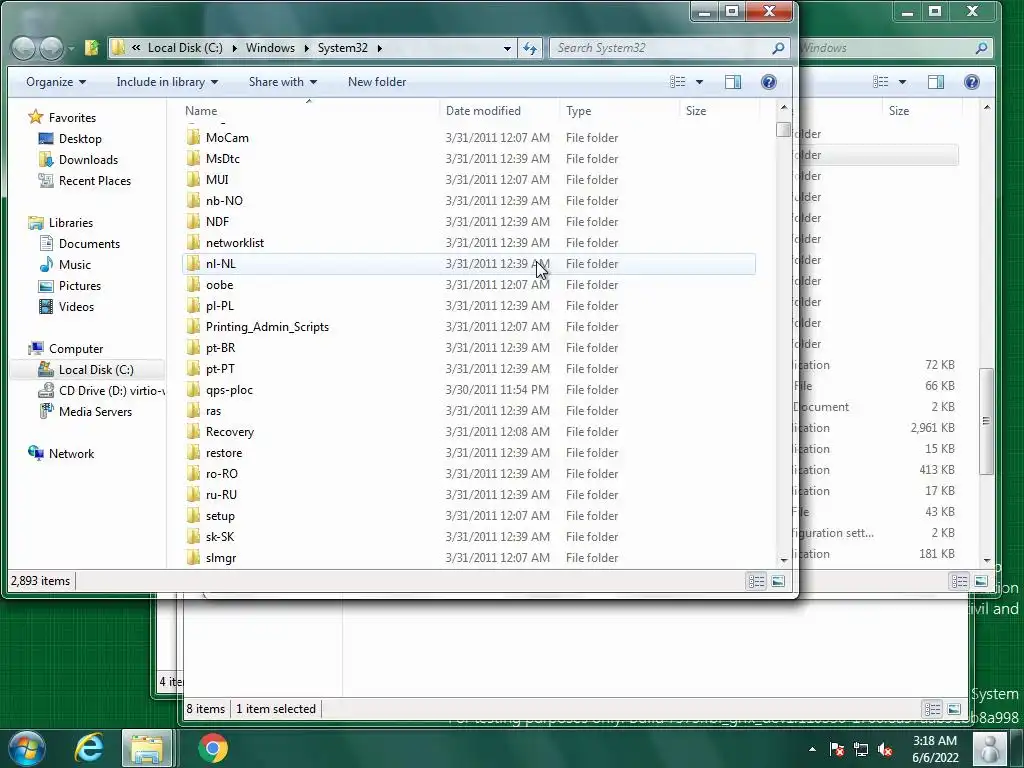Select the oobe folder icon
Image resolution: width=1024 pixels, height=768 pixels.
coord(193,285)
